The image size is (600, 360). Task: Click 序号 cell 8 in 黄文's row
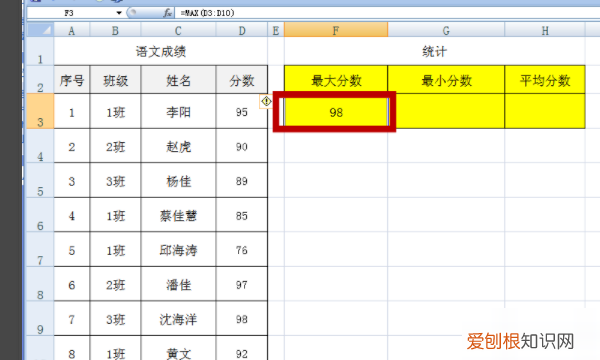click(x=72, y=349)
